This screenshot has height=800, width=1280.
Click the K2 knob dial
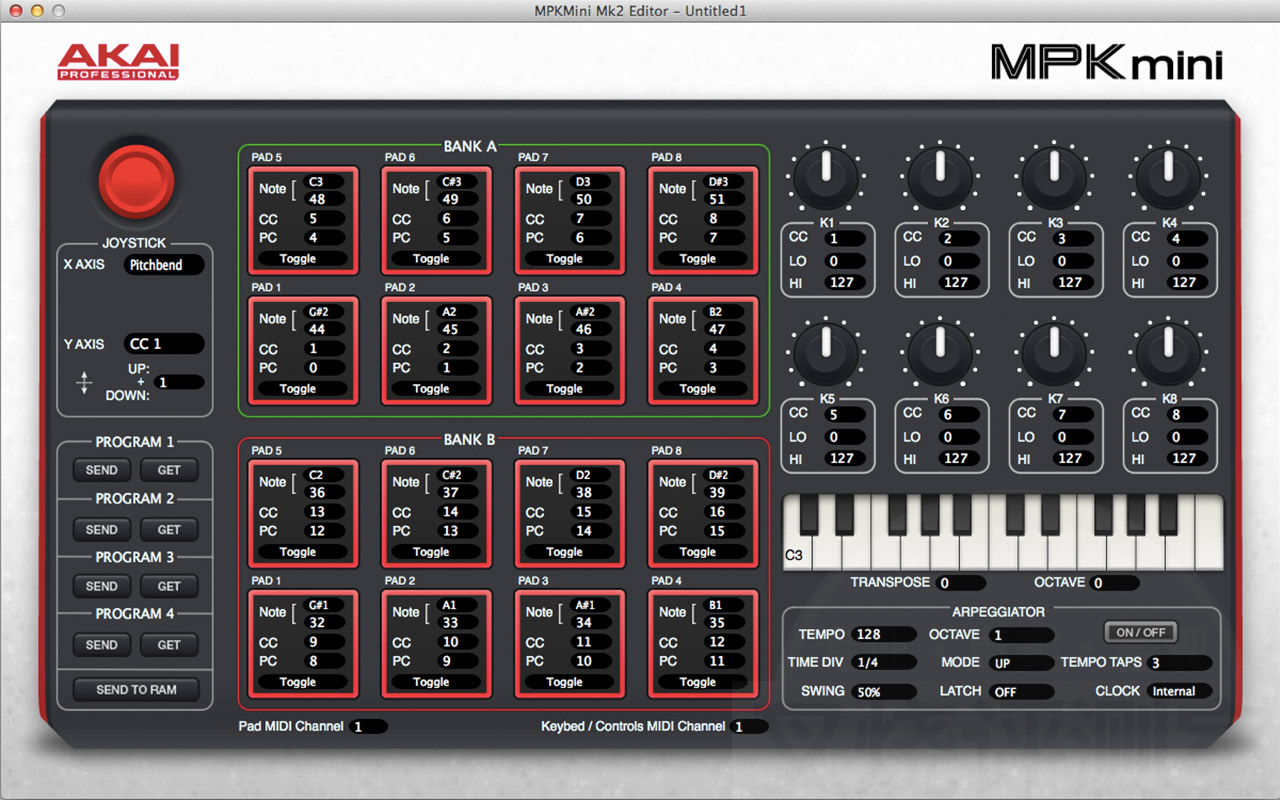pyautogui.click(x=940, y=177)
